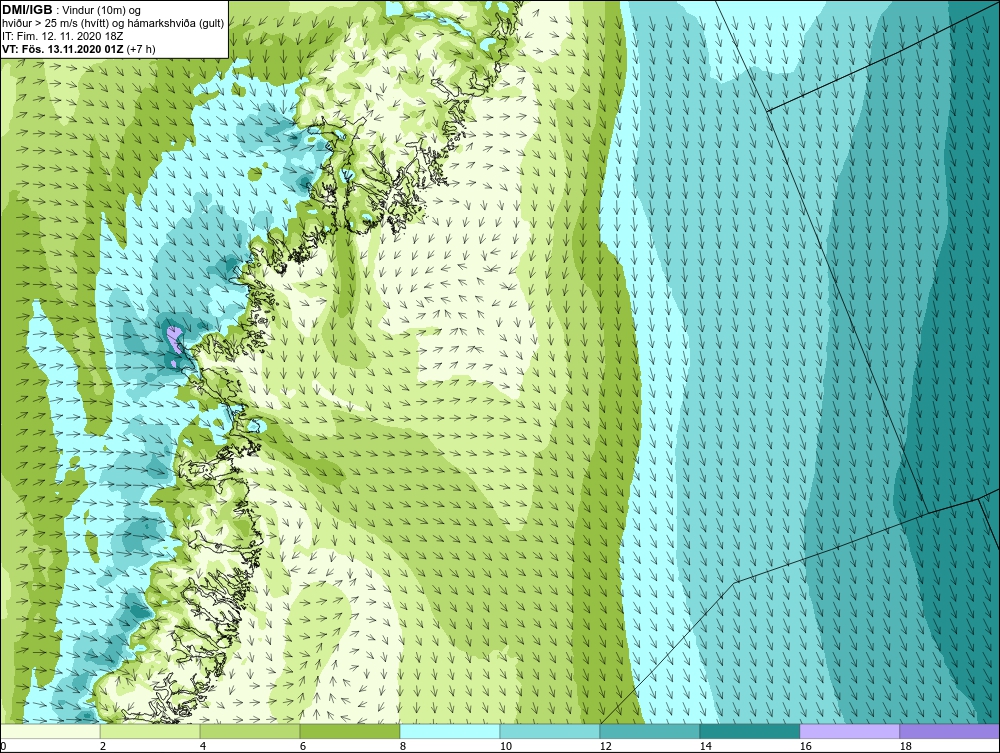Click the legend tick label 16
Image resolution: width=1000 pixels, height=753 pixels.
(805, 746)
